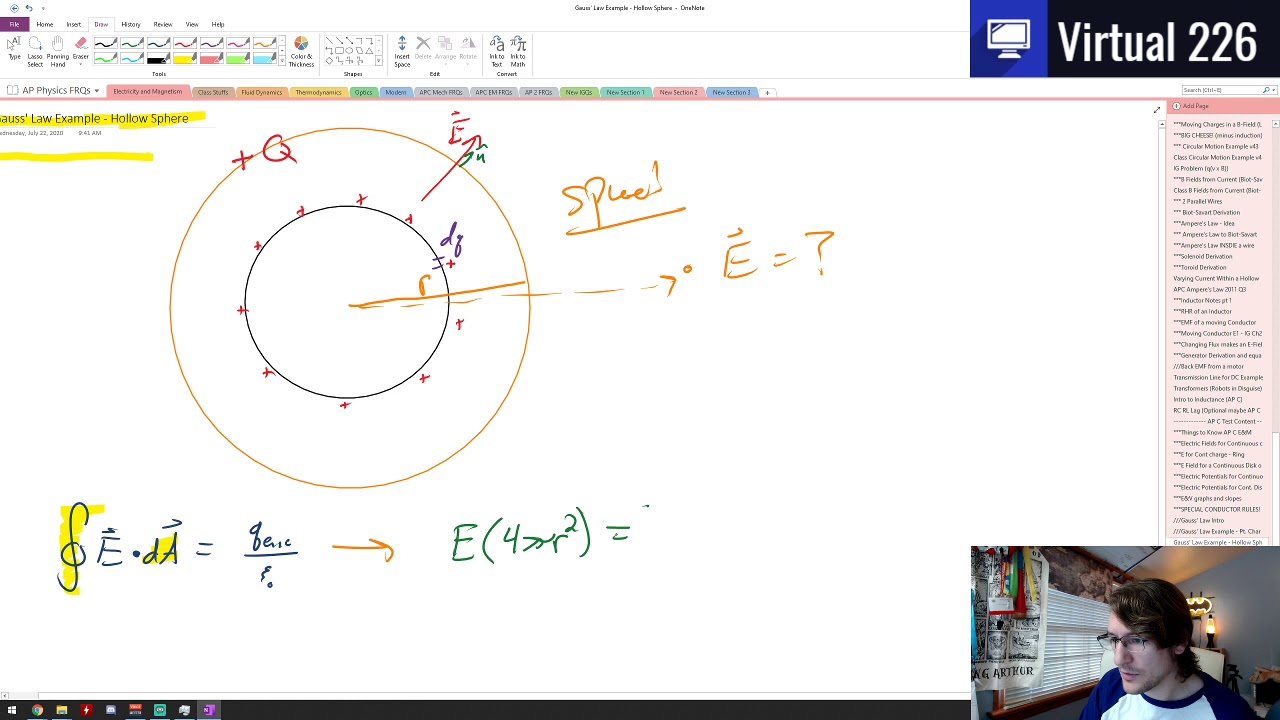Open page '***BIG CHEESE! (minus induction)'
This screenshot has width=1280, height=720.
(1218, 135)
